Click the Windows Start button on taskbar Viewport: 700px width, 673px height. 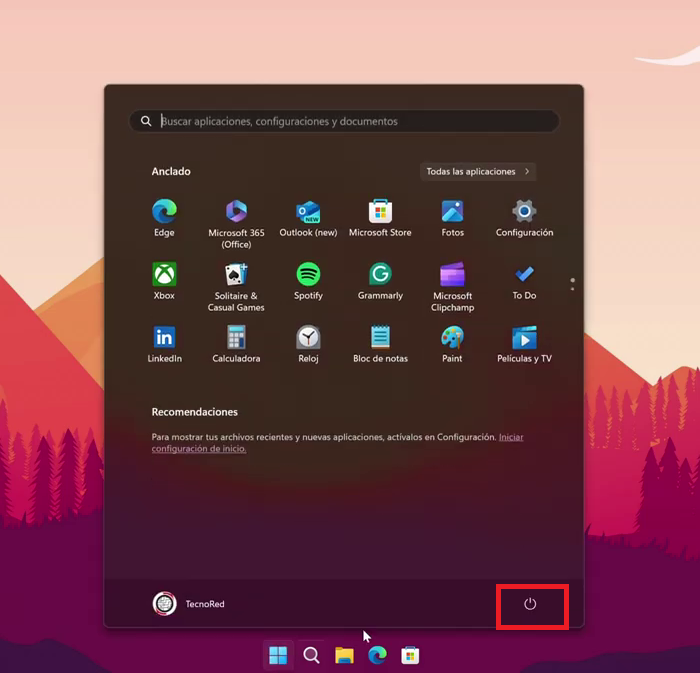point(278,655)
